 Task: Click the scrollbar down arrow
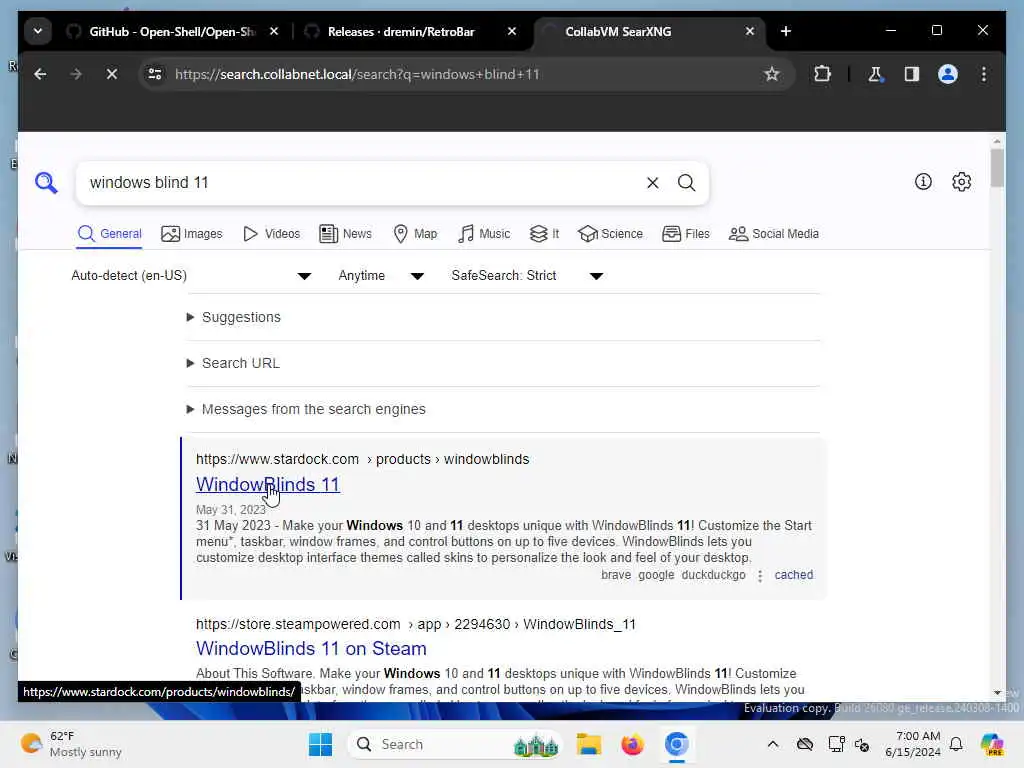point(997,692)
